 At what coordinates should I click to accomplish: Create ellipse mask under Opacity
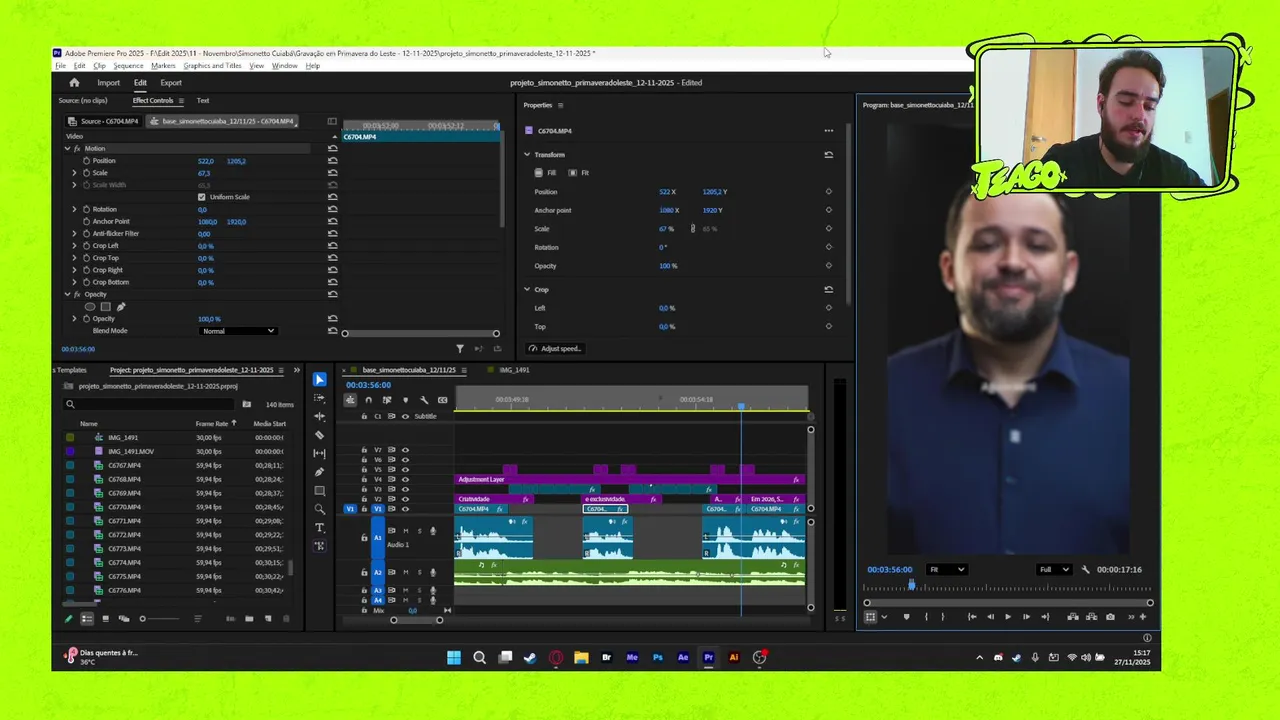point(90,307)
